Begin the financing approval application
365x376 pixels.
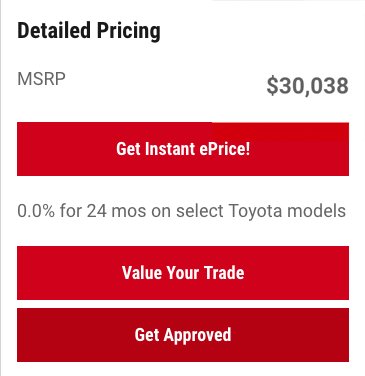[183, 335]
